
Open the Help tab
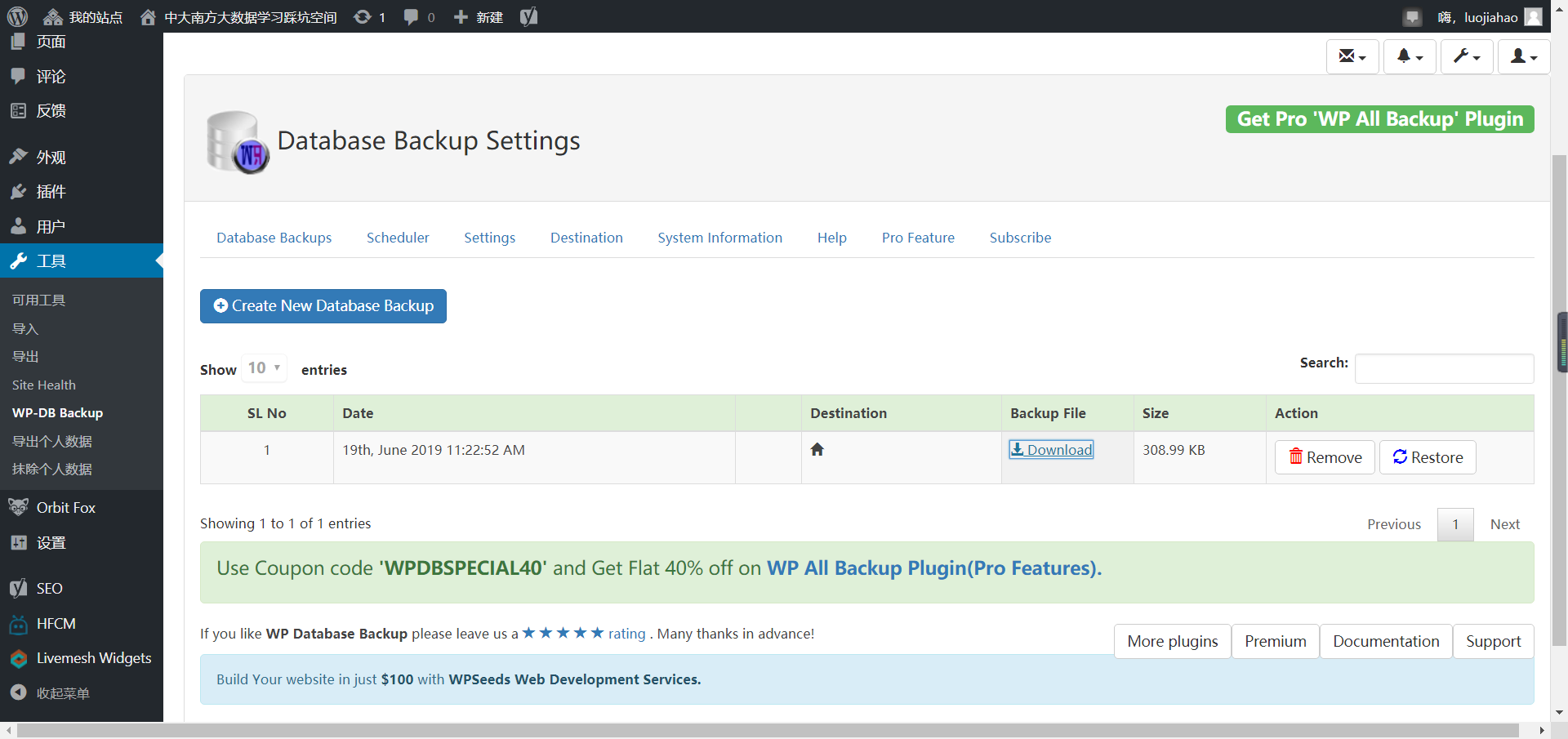click(x=832, y=238)
